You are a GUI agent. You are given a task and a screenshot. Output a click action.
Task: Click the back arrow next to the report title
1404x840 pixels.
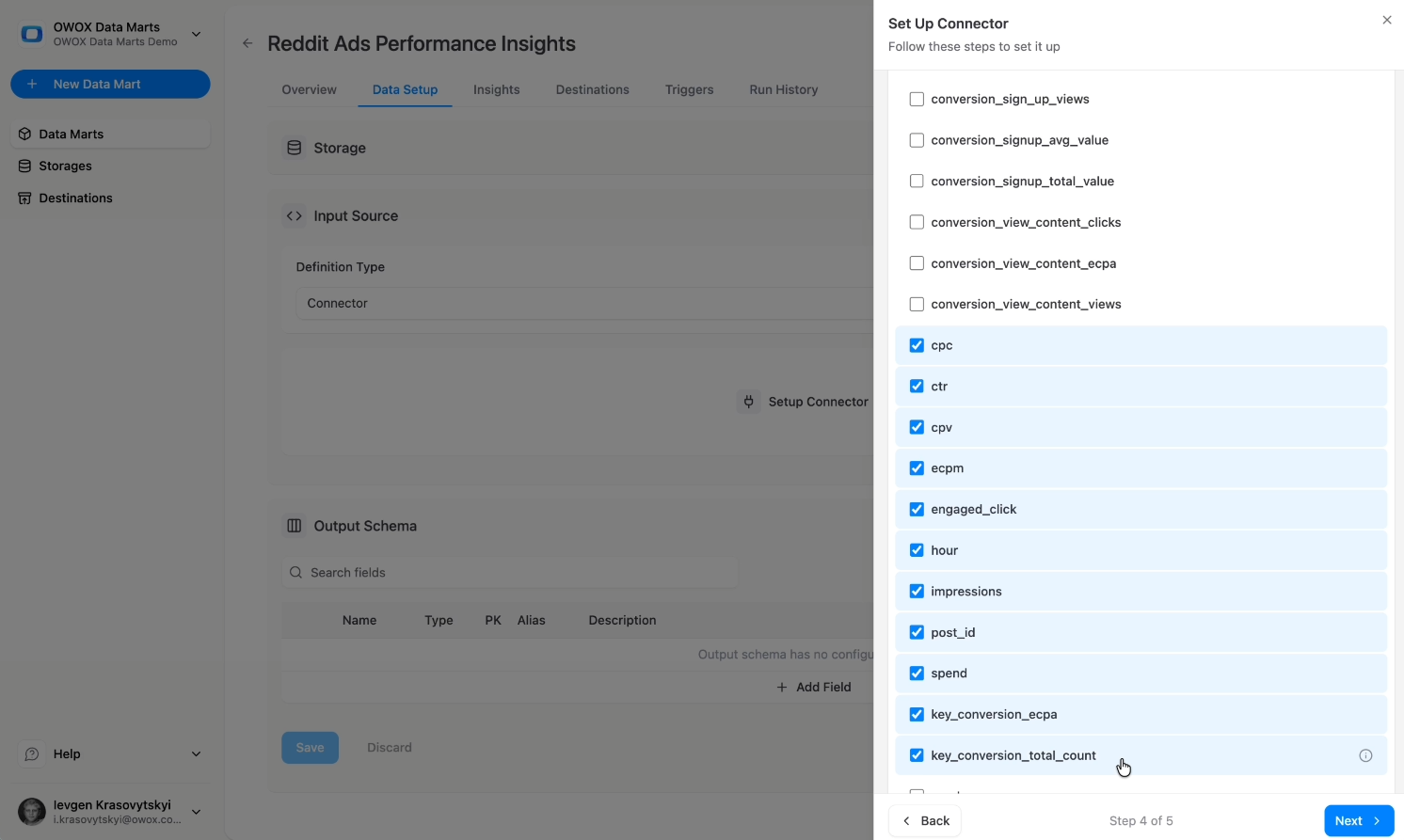(x=247, y=42)
